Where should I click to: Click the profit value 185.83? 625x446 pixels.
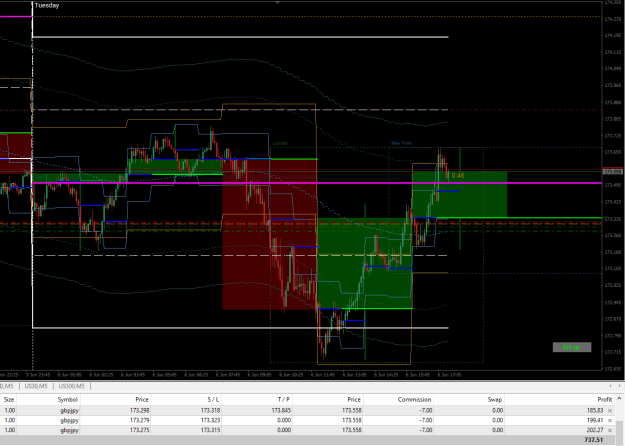[595, 411]
